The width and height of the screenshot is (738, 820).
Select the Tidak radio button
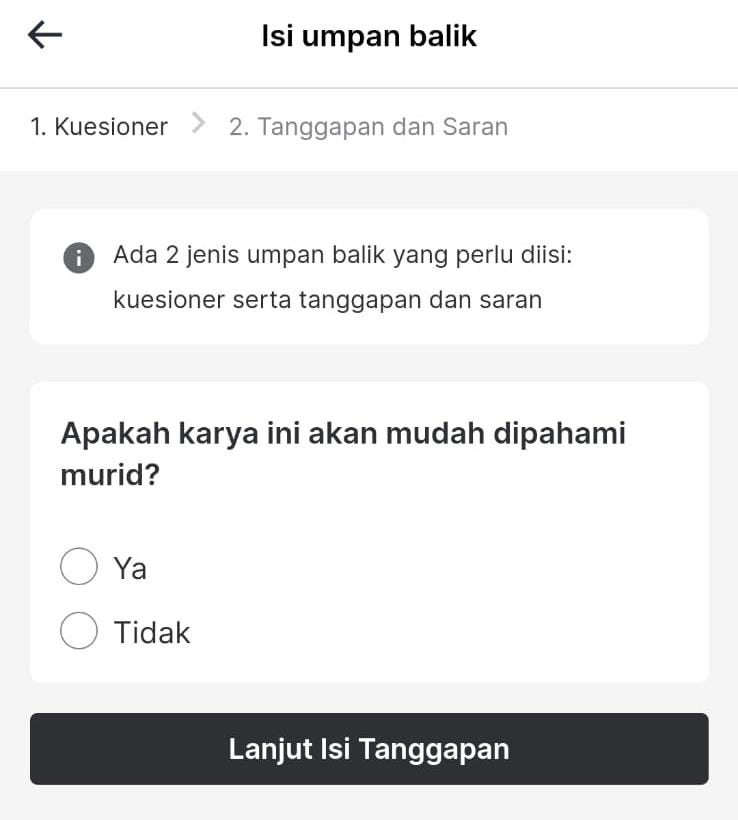pyautogui.click(x=79, y=631)
